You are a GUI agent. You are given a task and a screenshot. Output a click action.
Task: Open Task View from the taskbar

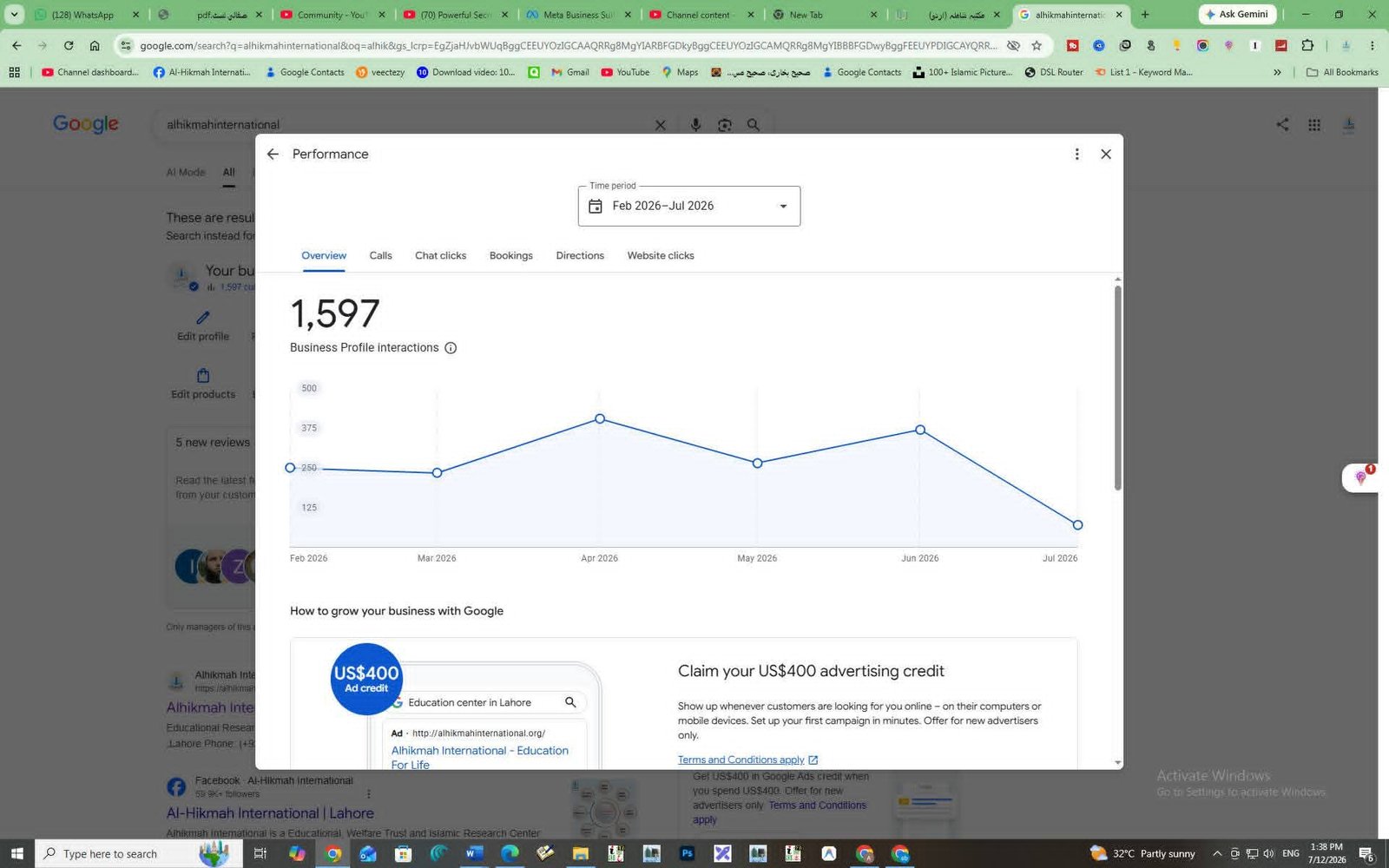click(260, 854)
